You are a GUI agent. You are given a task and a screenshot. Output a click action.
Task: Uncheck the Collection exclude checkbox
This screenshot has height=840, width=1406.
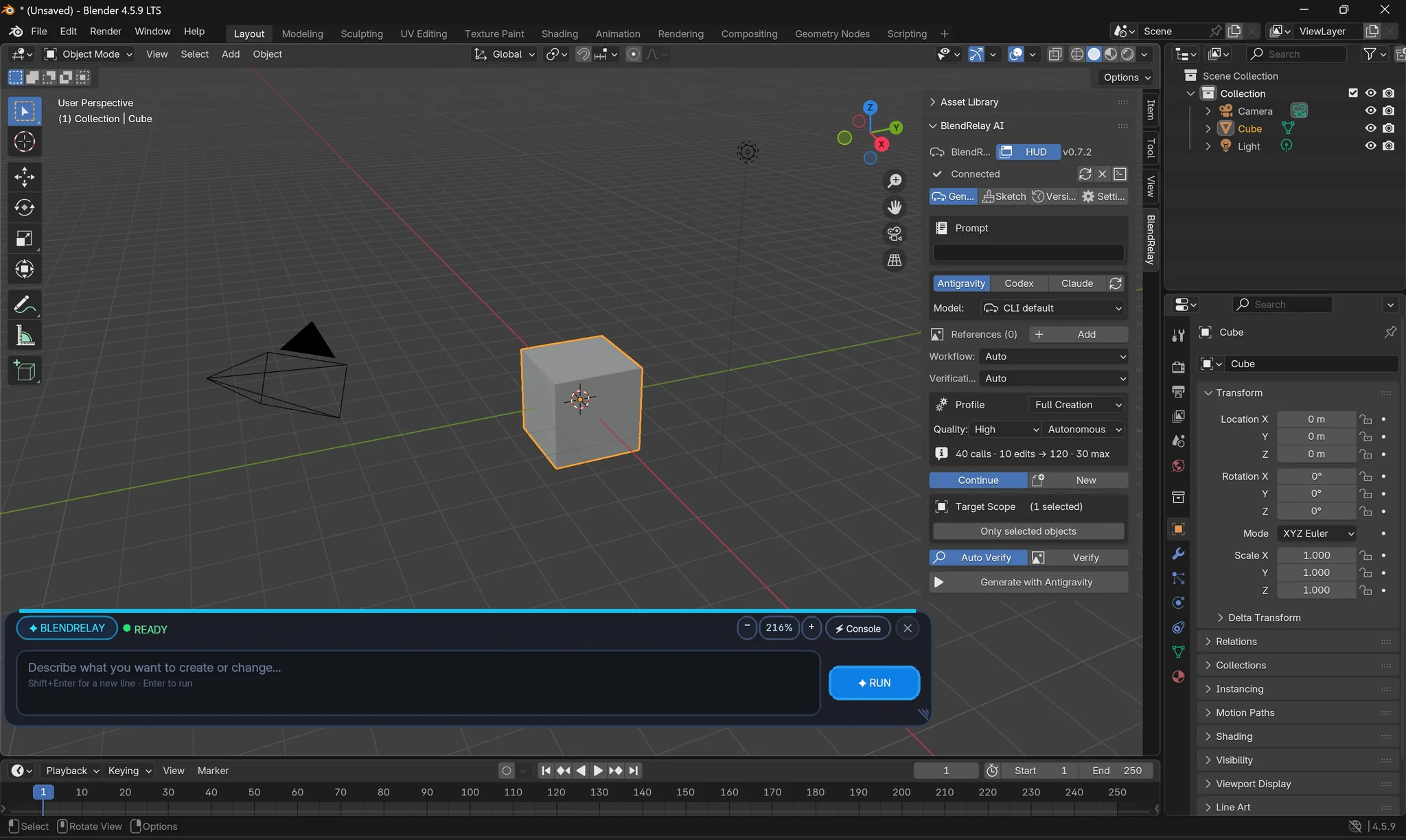(x=1353, y=93)
